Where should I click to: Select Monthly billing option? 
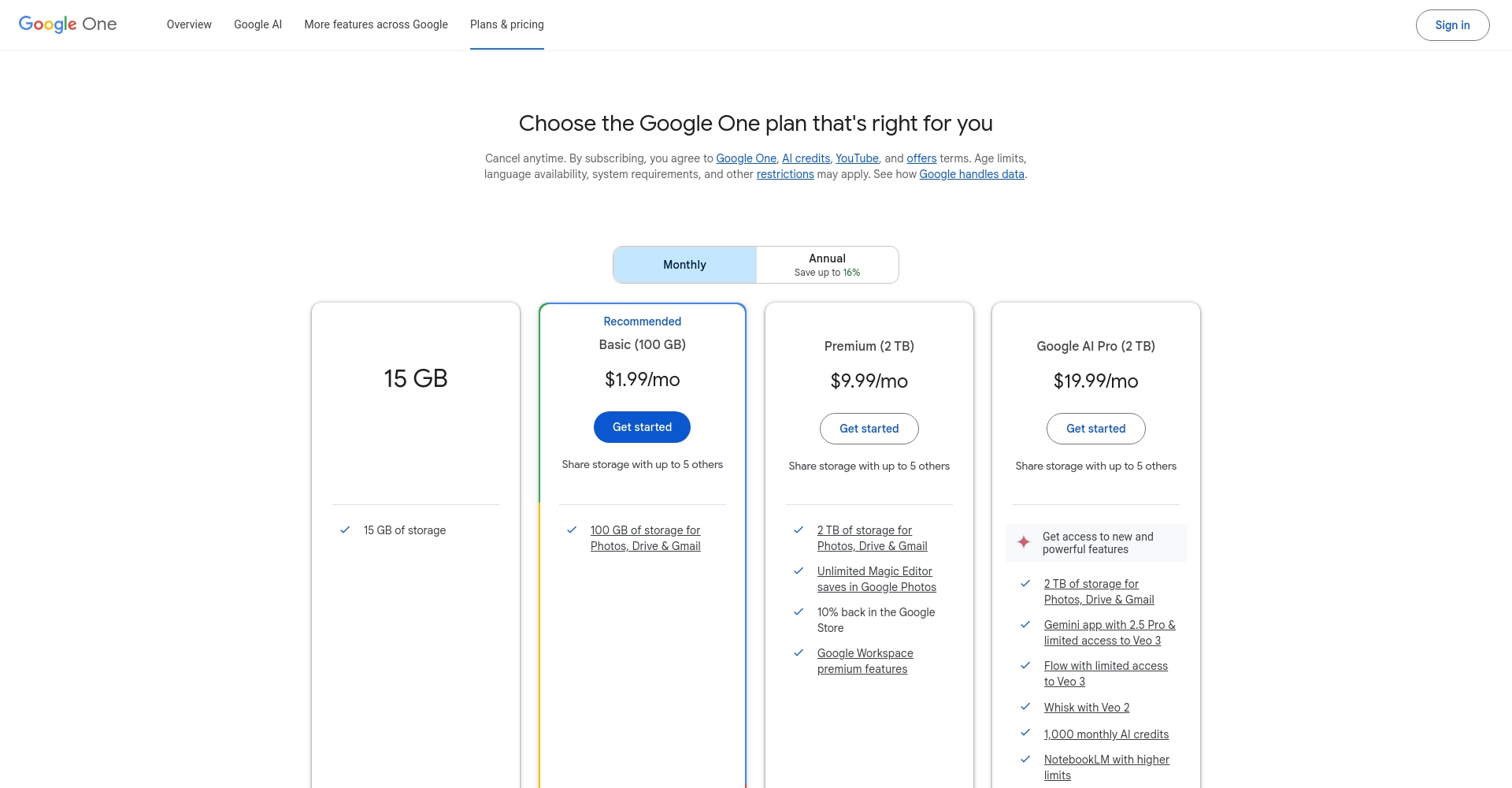point(684,265)
